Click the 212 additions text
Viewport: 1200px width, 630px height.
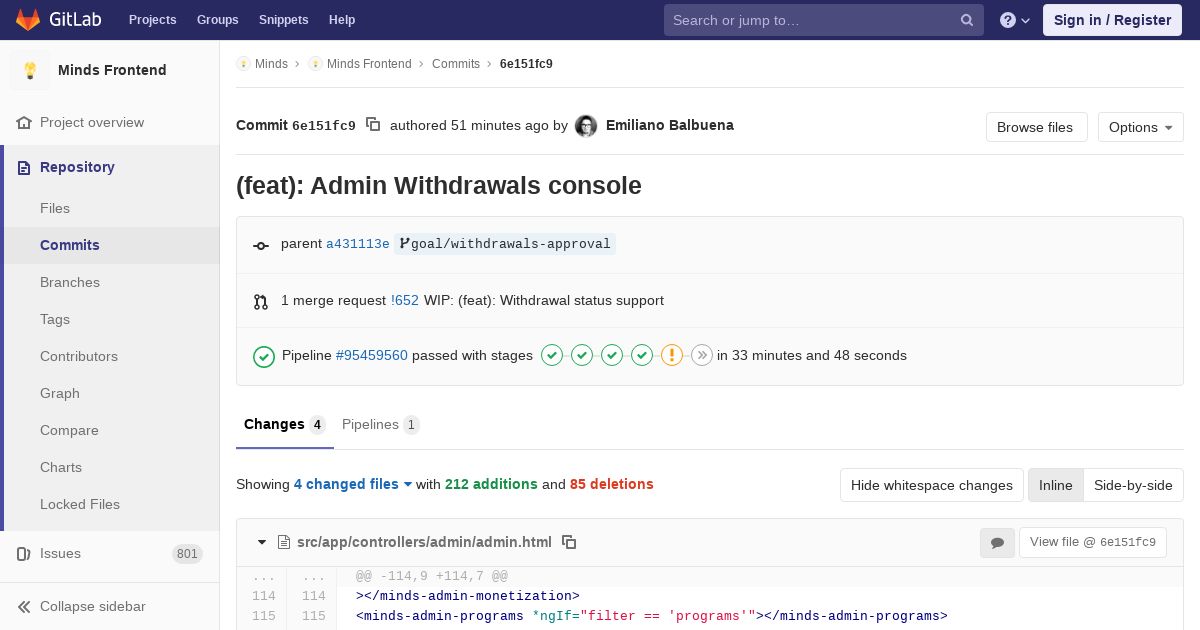[491, 484]
